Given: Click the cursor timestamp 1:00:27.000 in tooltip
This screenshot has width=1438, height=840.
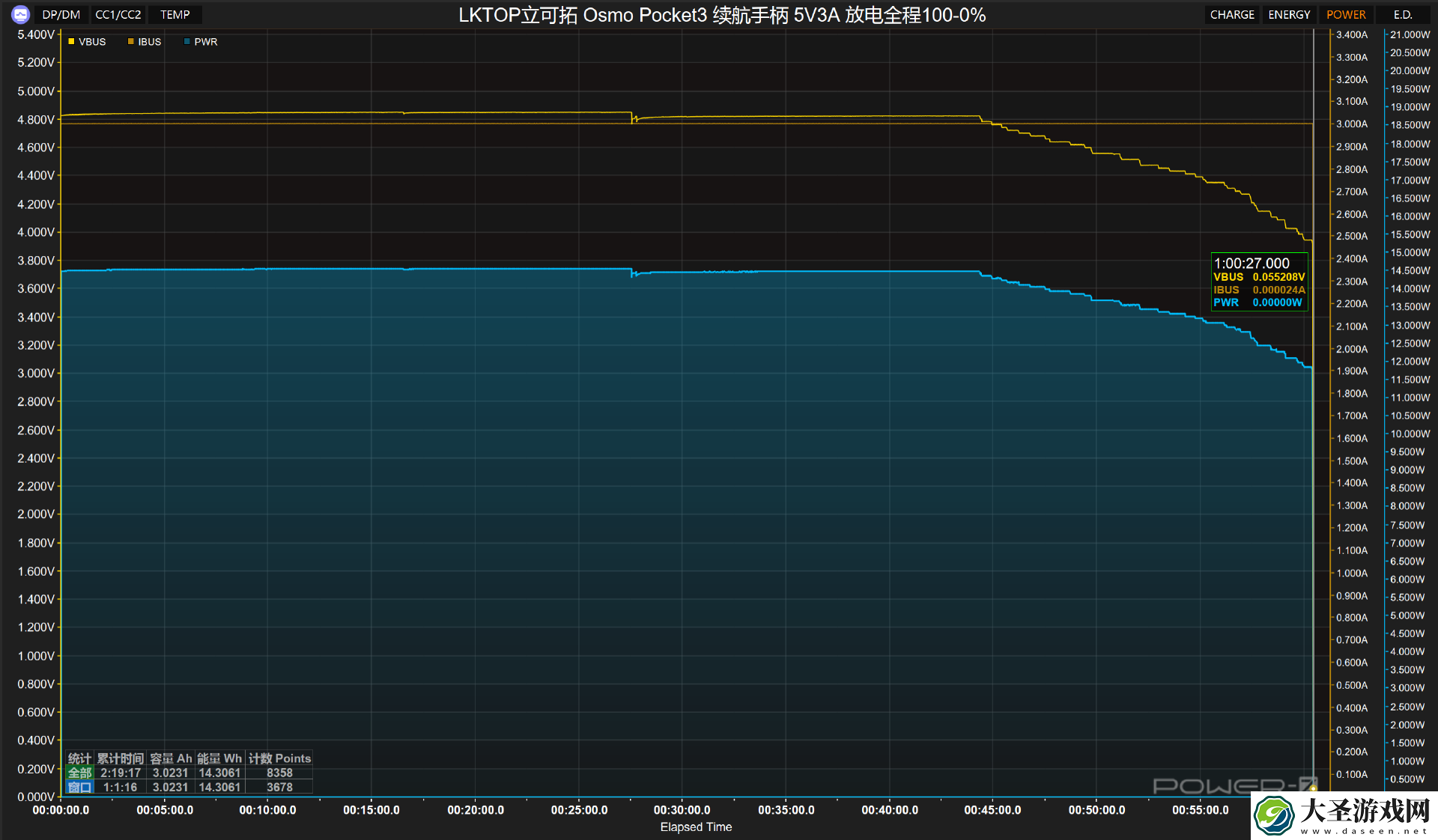Looking at the screenshot, I should tap(1252, 264).
